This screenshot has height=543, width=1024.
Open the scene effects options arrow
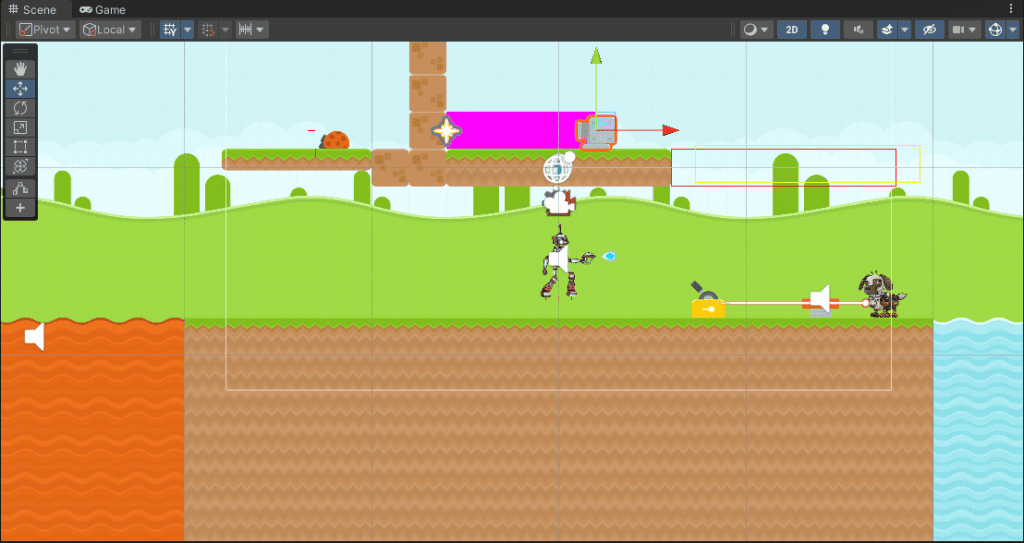tap(904, 29)
